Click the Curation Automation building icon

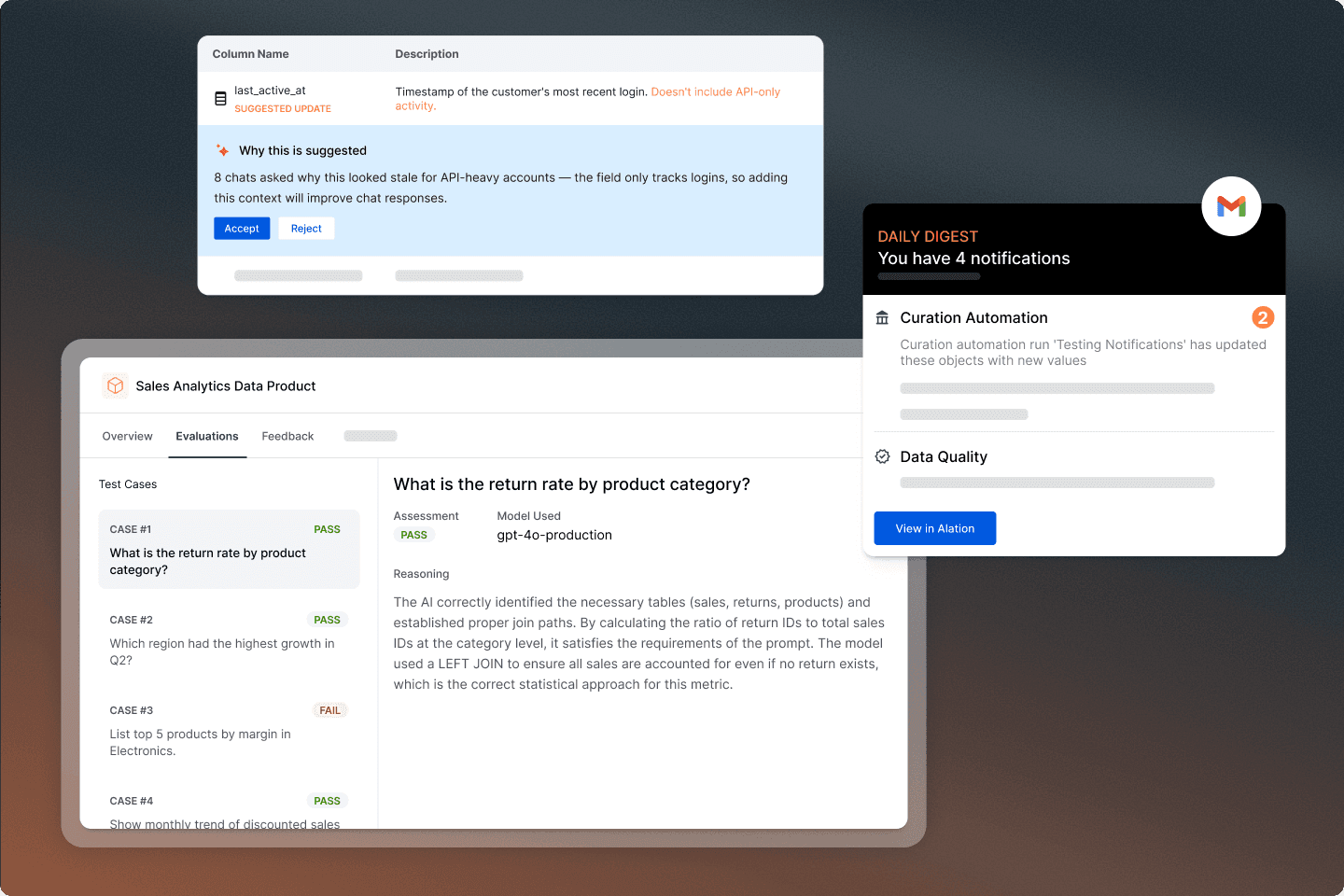pos(882,317)
